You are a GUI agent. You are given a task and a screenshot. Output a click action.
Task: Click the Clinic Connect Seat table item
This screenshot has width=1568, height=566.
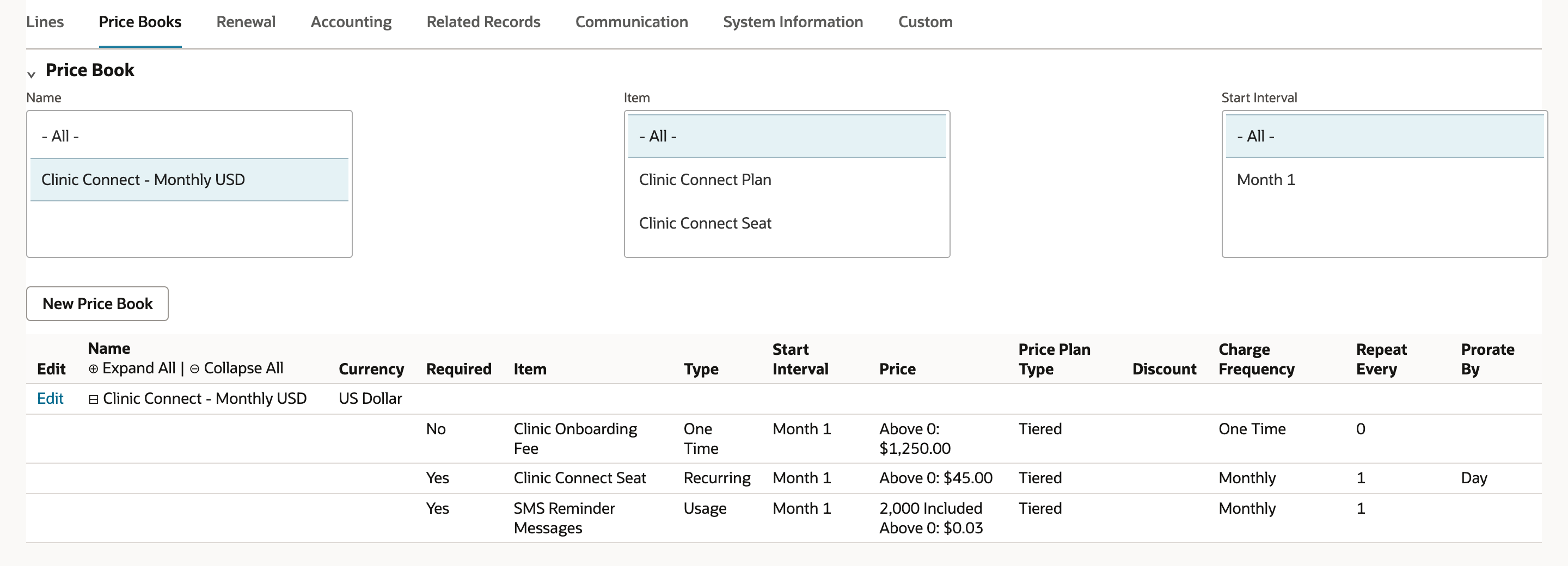tap(579, 478)
